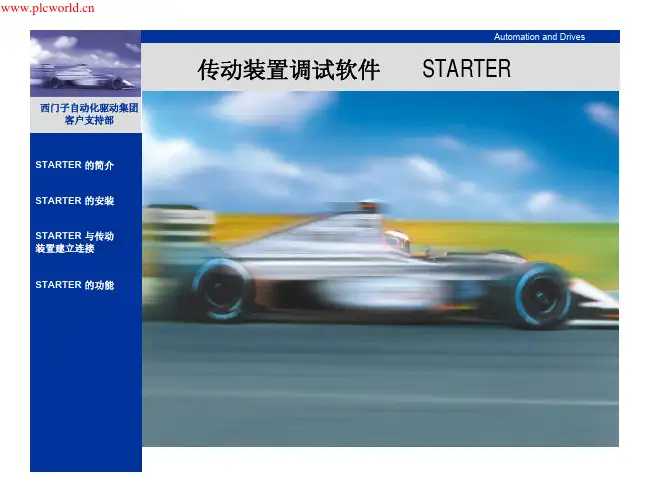Viewport: 649px width, 502px height.
Task: Open the STARTER 的功能 section
Action: coord(75,285)
